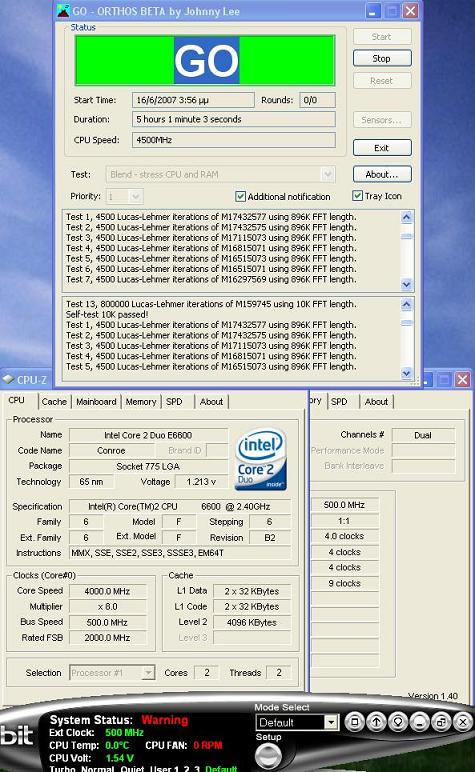This screenshot has width=475, height=772.
Task: Click upper log scrollbar thumb
Action: (407, 236)
